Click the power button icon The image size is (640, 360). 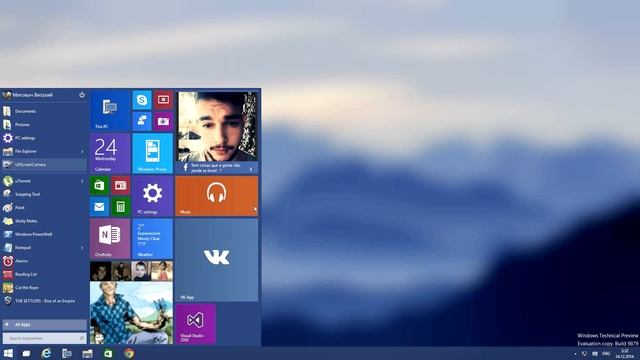coord(82,95)
